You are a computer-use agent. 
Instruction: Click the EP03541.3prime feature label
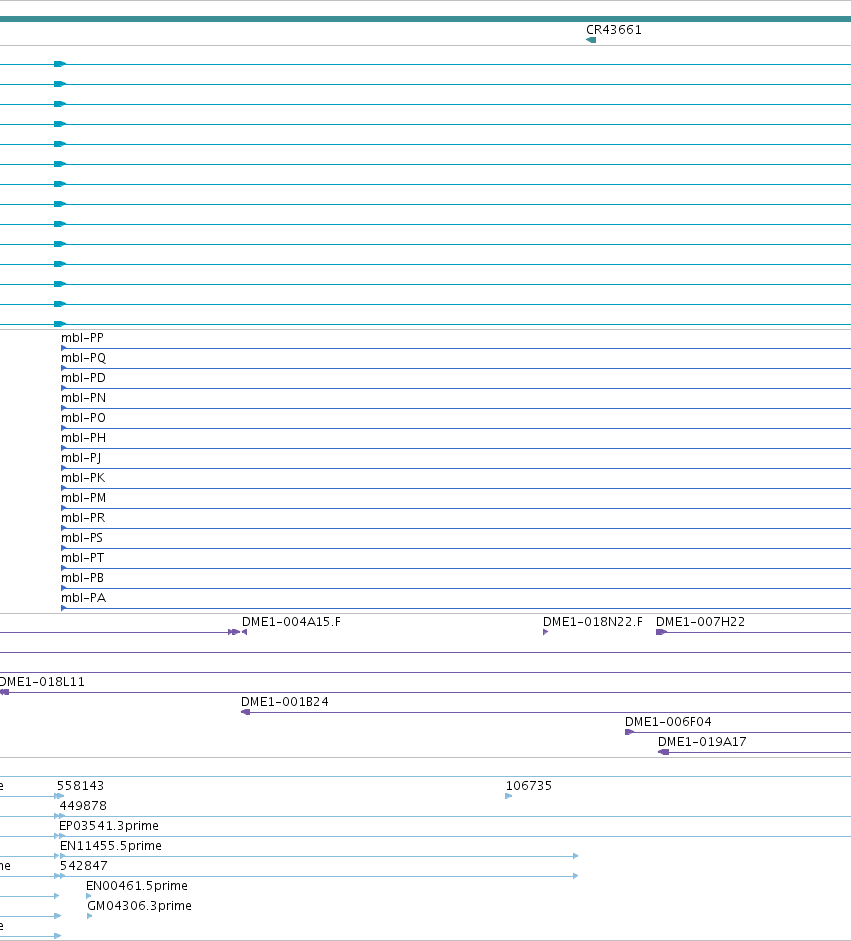pyautogui.click(x=109, y=826)
